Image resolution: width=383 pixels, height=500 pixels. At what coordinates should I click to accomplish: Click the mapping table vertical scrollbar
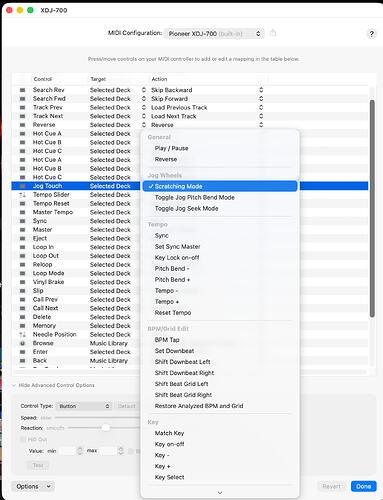[372, 208]
